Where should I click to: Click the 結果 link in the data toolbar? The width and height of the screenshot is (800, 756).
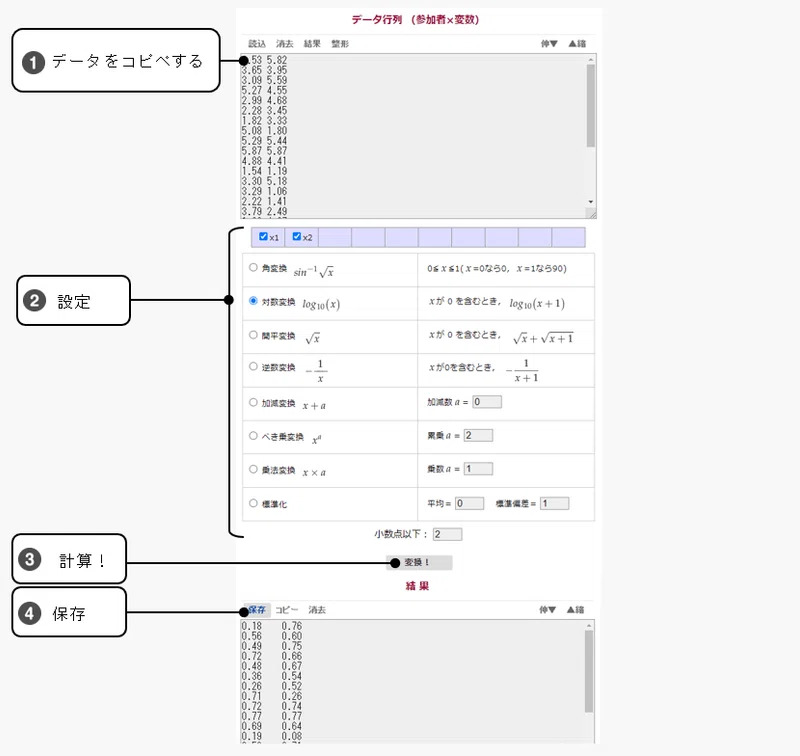click(312, 44)
